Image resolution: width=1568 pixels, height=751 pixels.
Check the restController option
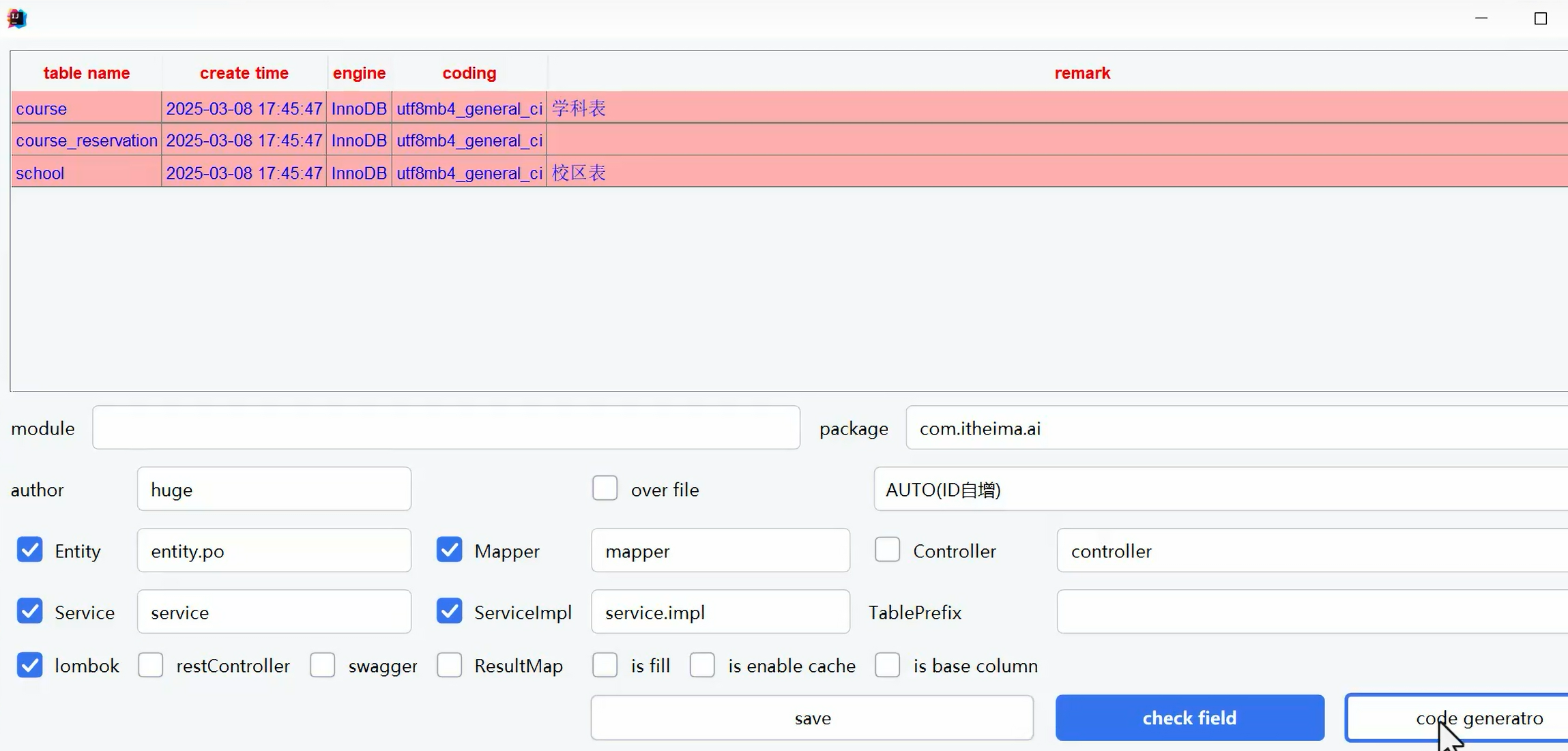[x=151, y=665]
